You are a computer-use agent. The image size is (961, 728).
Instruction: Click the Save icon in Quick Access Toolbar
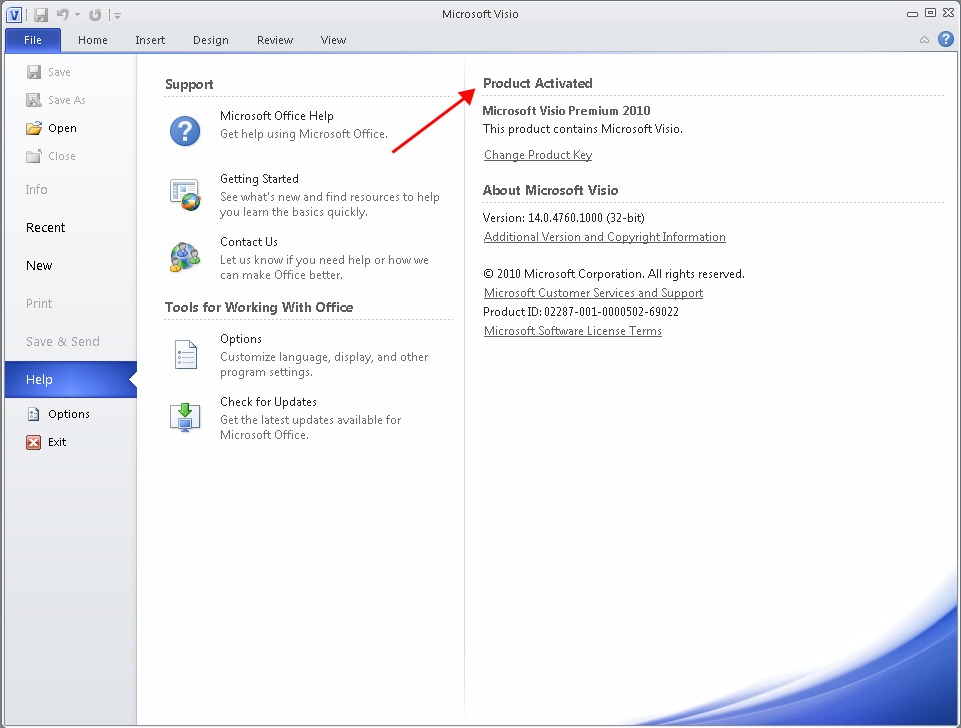(41, 15)
